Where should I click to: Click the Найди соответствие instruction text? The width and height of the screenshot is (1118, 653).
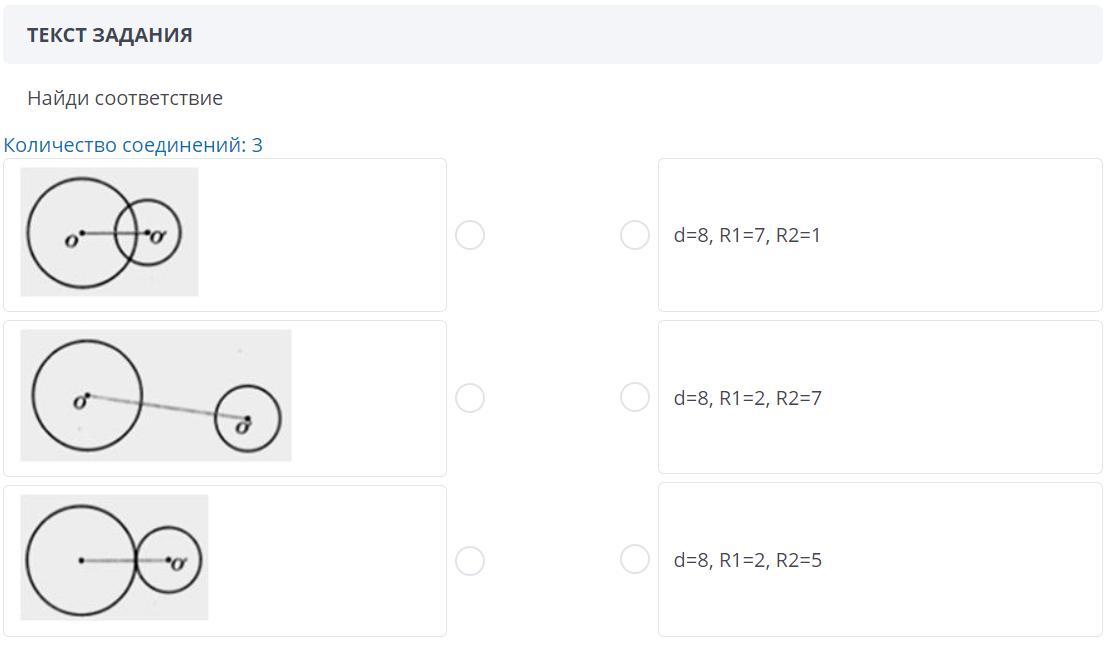125,98
